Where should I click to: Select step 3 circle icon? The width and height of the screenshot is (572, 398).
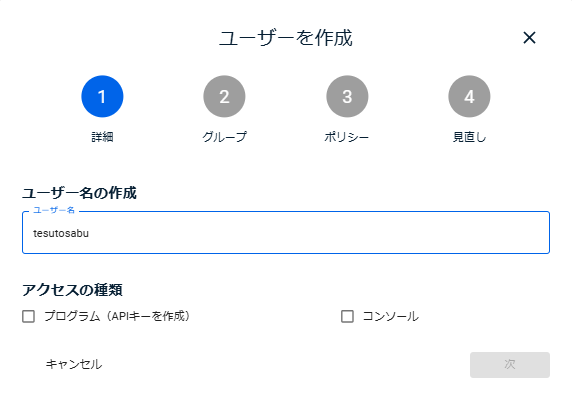(347, 96)
